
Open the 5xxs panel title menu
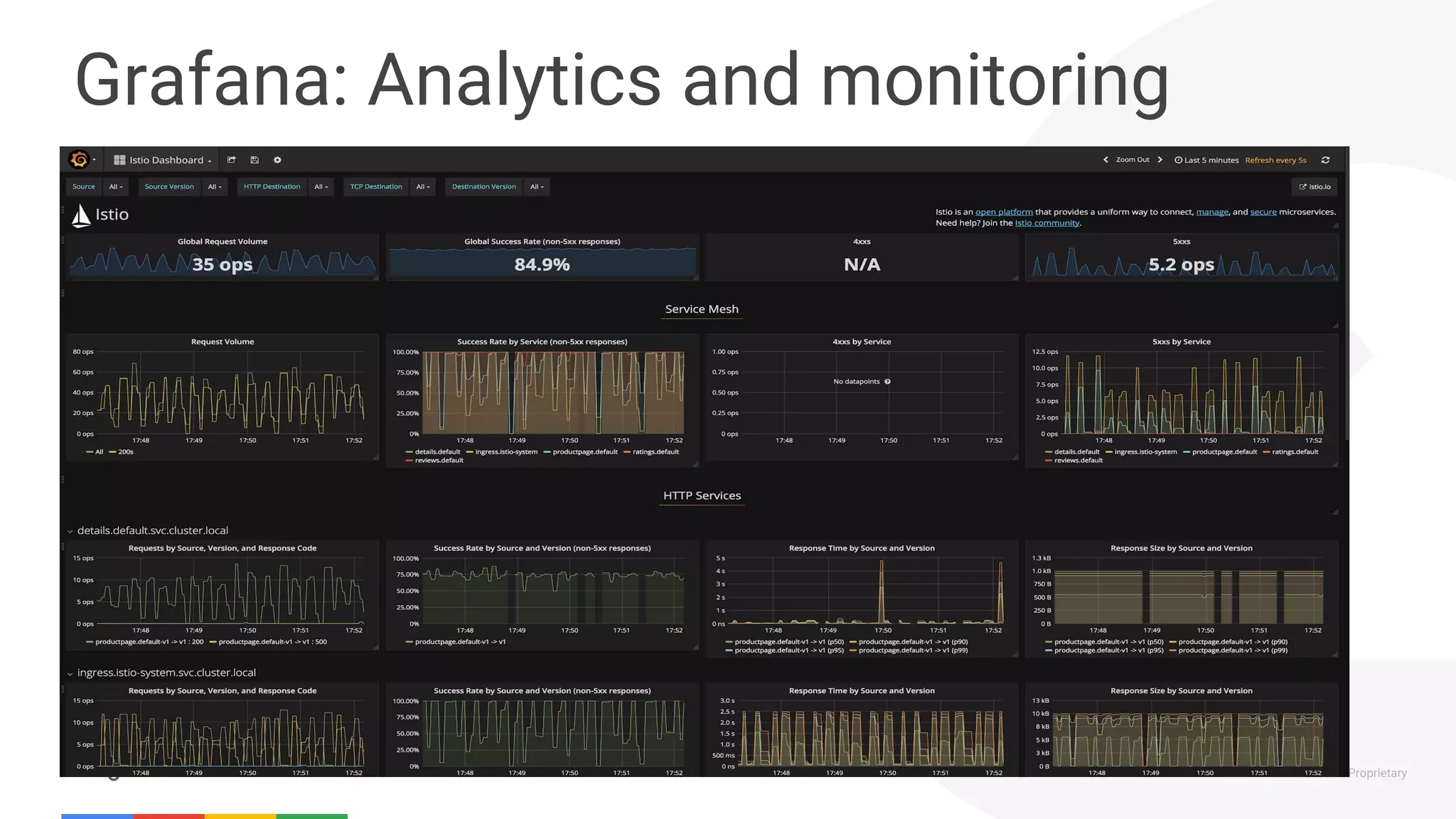pyautogui.click(x=1182, y=242)
